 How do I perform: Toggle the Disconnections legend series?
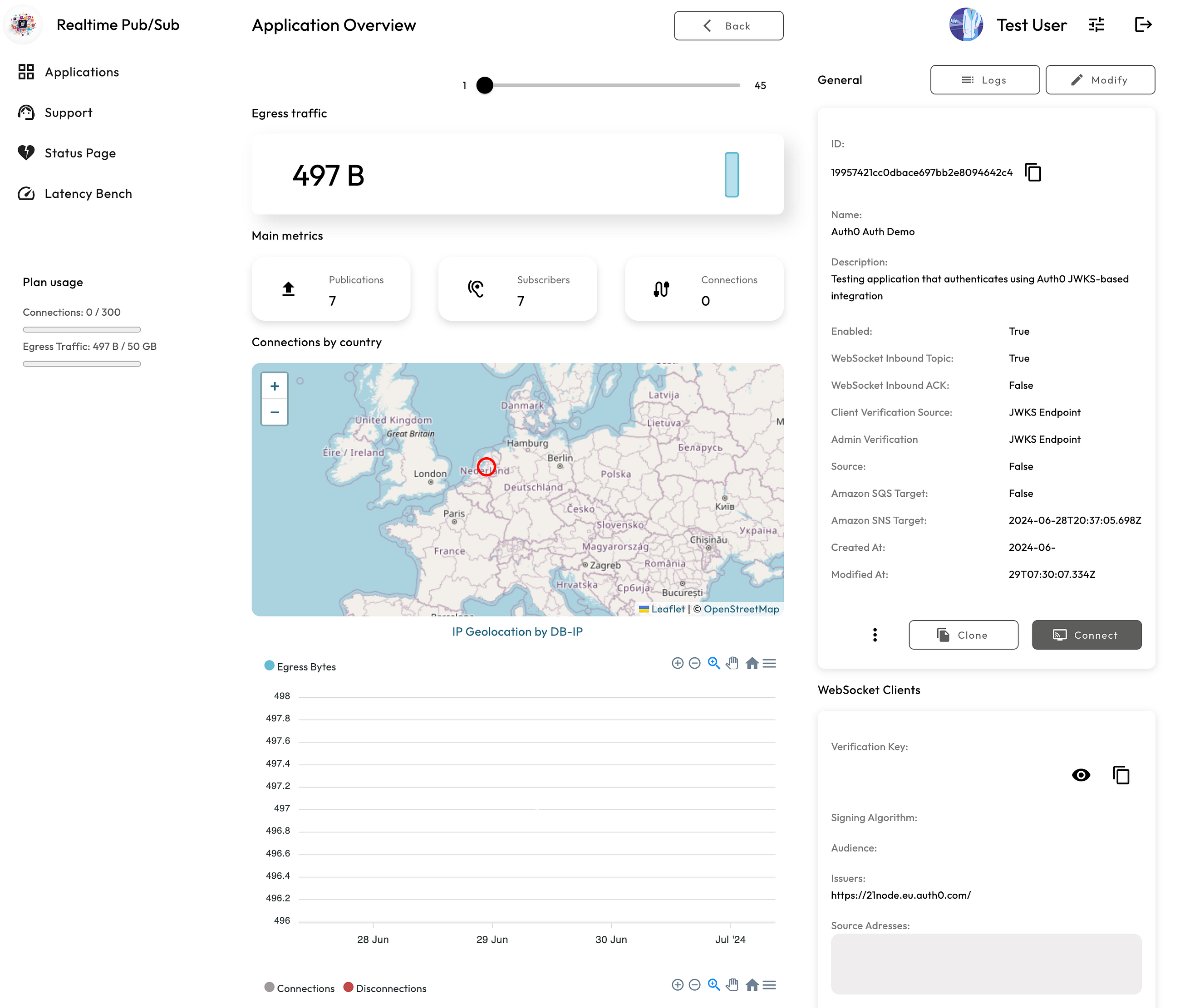(x=385, y=988)
